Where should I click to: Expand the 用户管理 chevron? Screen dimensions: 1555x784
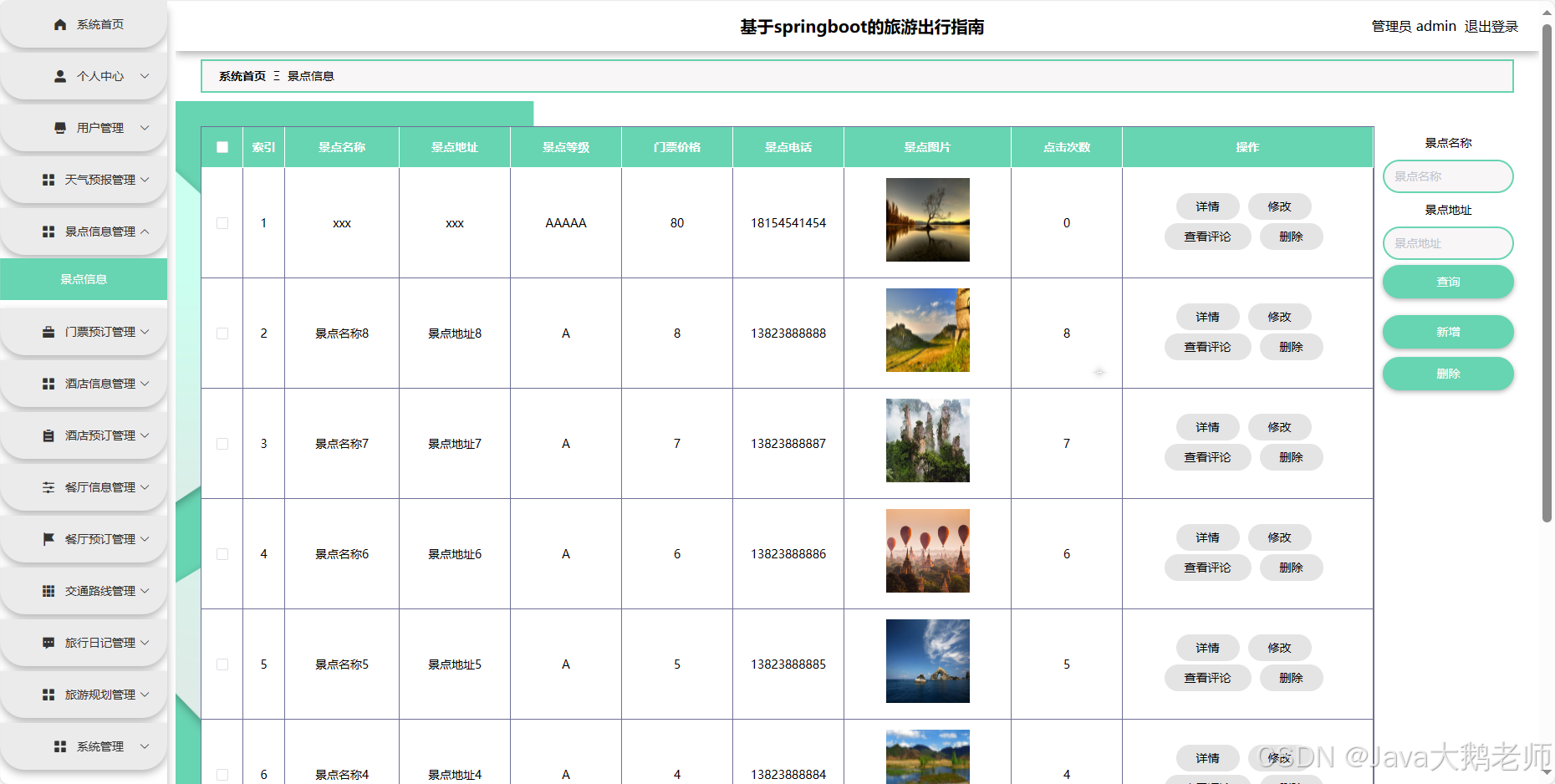[x=145, y=128]
